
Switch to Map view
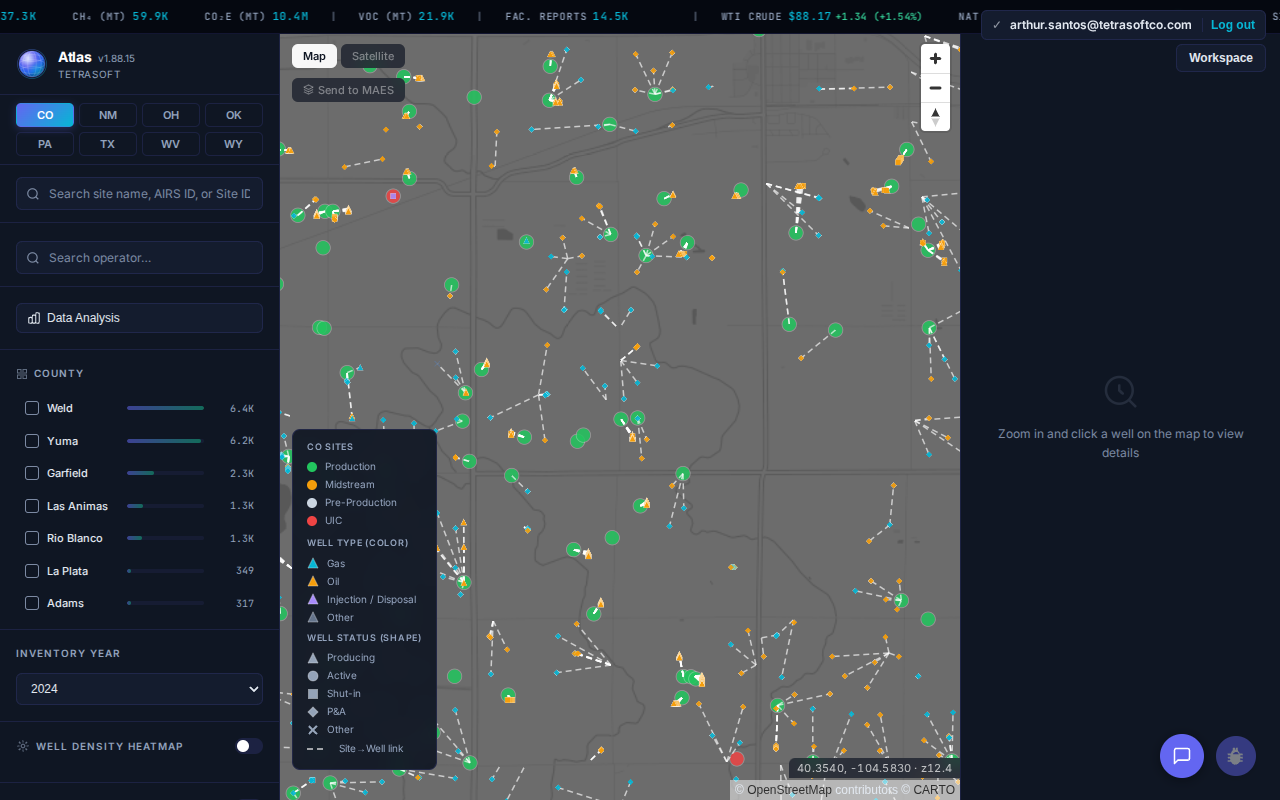(x=314, y=56)
